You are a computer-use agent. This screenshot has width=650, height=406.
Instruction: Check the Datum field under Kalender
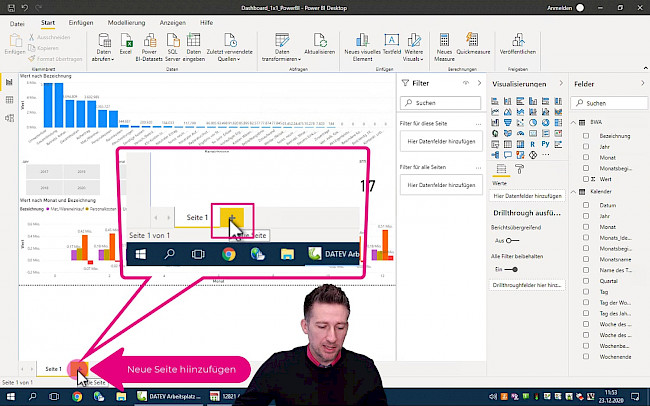(x=585, y=203)
